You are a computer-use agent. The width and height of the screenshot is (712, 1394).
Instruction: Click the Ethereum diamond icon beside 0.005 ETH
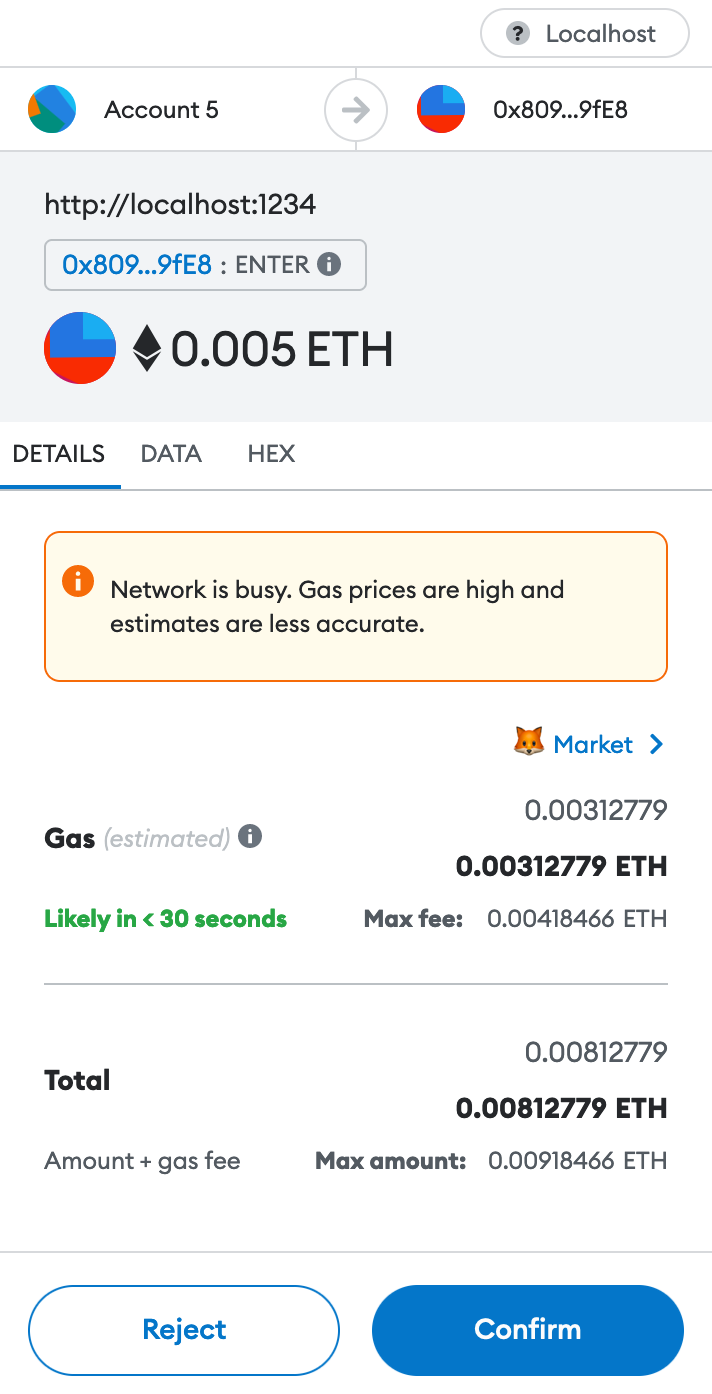(x=146, y=348)
